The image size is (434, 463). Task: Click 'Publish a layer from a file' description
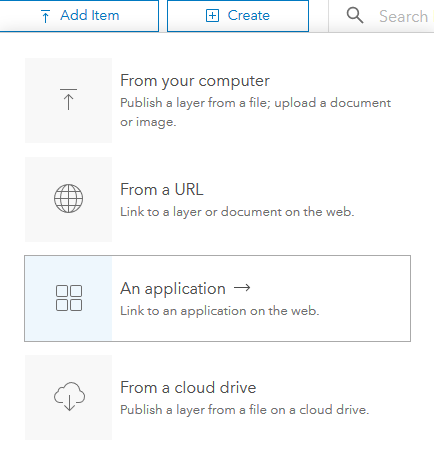[255, 112]
